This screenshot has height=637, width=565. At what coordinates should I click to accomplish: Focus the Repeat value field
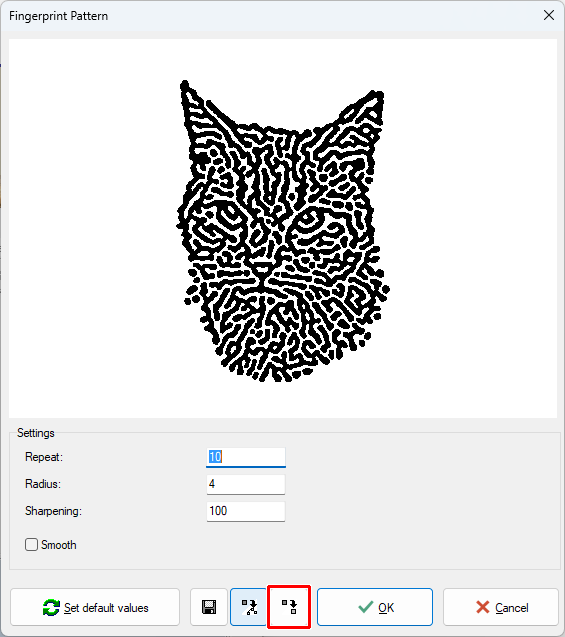pyautogui.click(x=246, y=457)
